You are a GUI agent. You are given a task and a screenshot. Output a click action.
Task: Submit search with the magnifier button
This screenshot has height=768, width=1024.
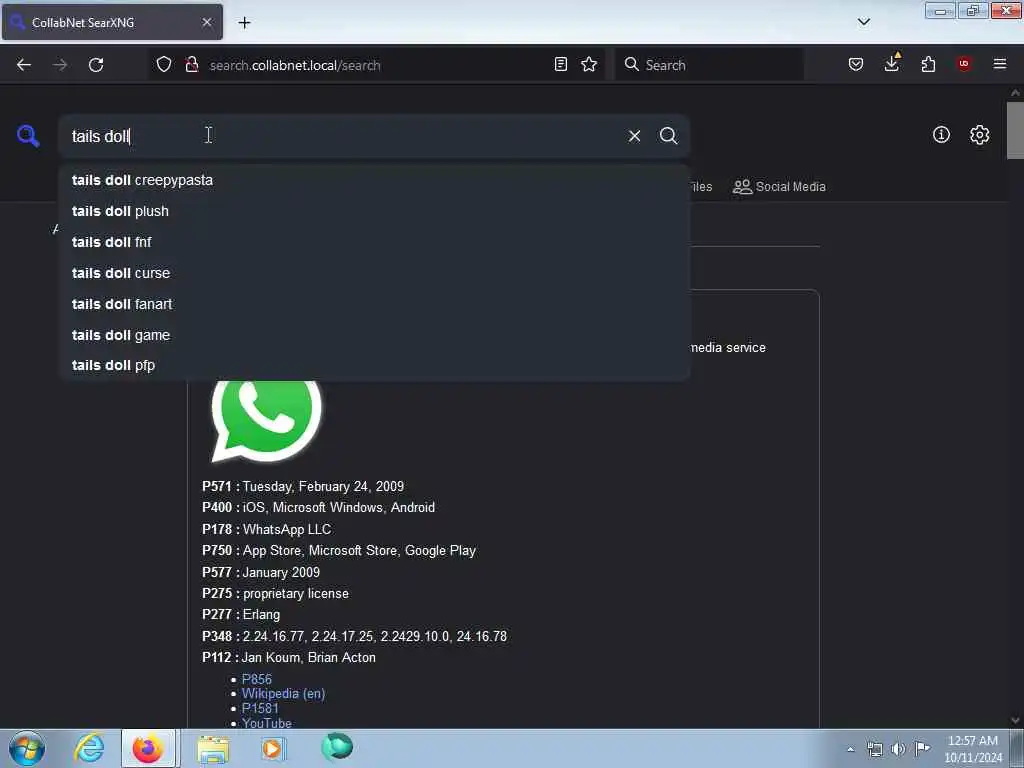click(668, 136)
